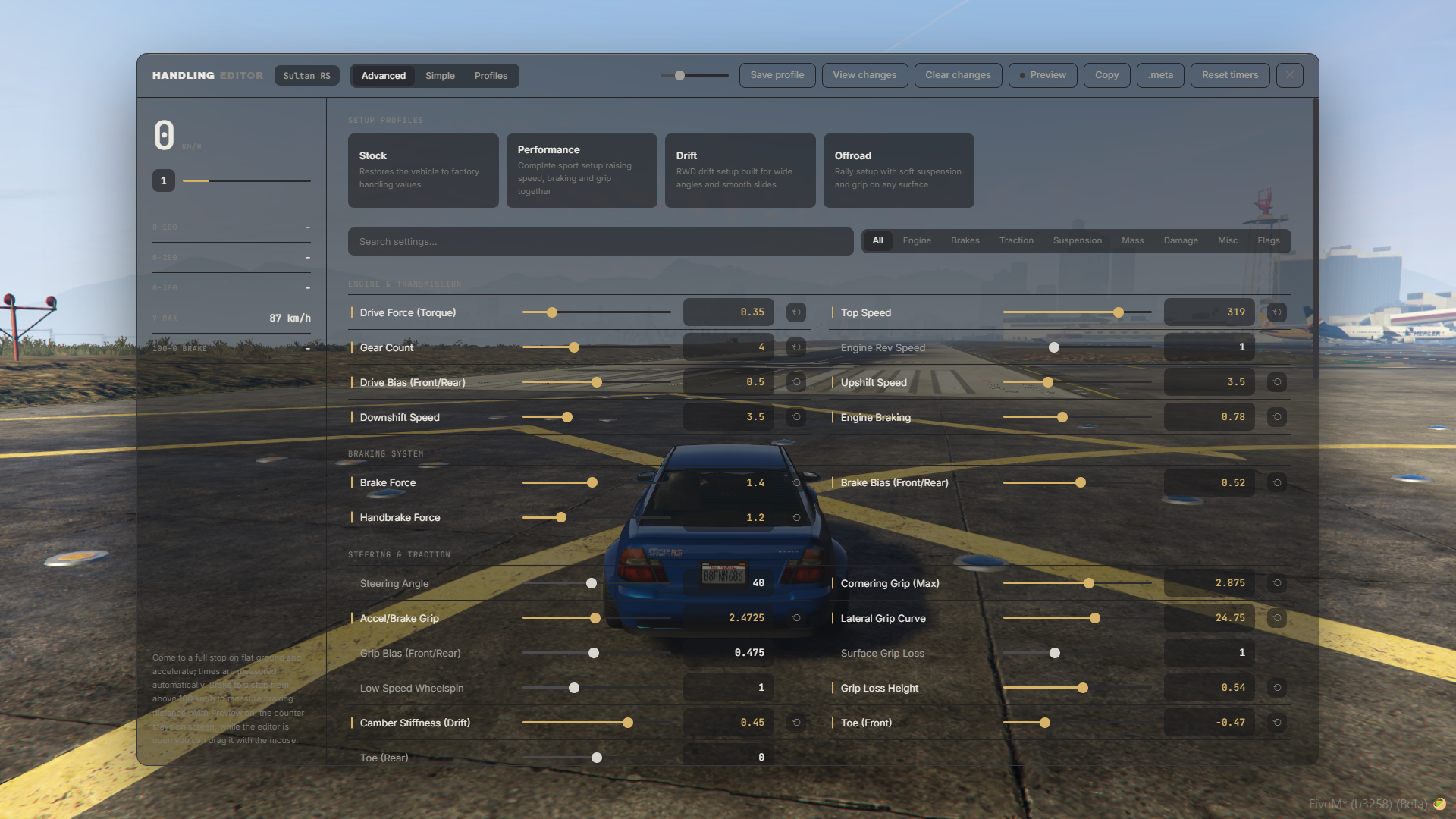Click the Engine Braking value 0.78

(x=1209, y=416)
